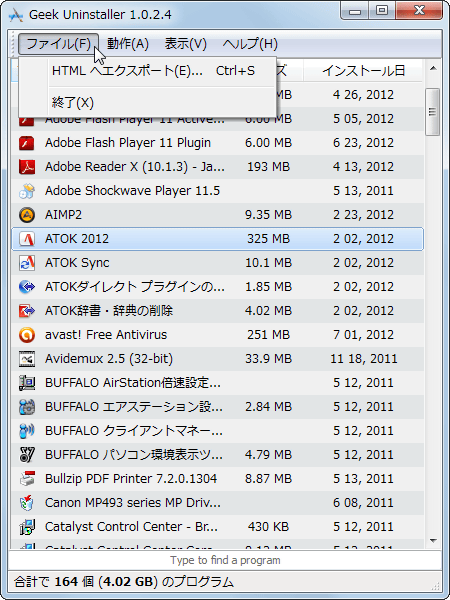The height and width of the screenshot is (600, 450).
Task: Select avast! Free Antivirus entry name
Action: pyautogui.click(x=106, y=335)
